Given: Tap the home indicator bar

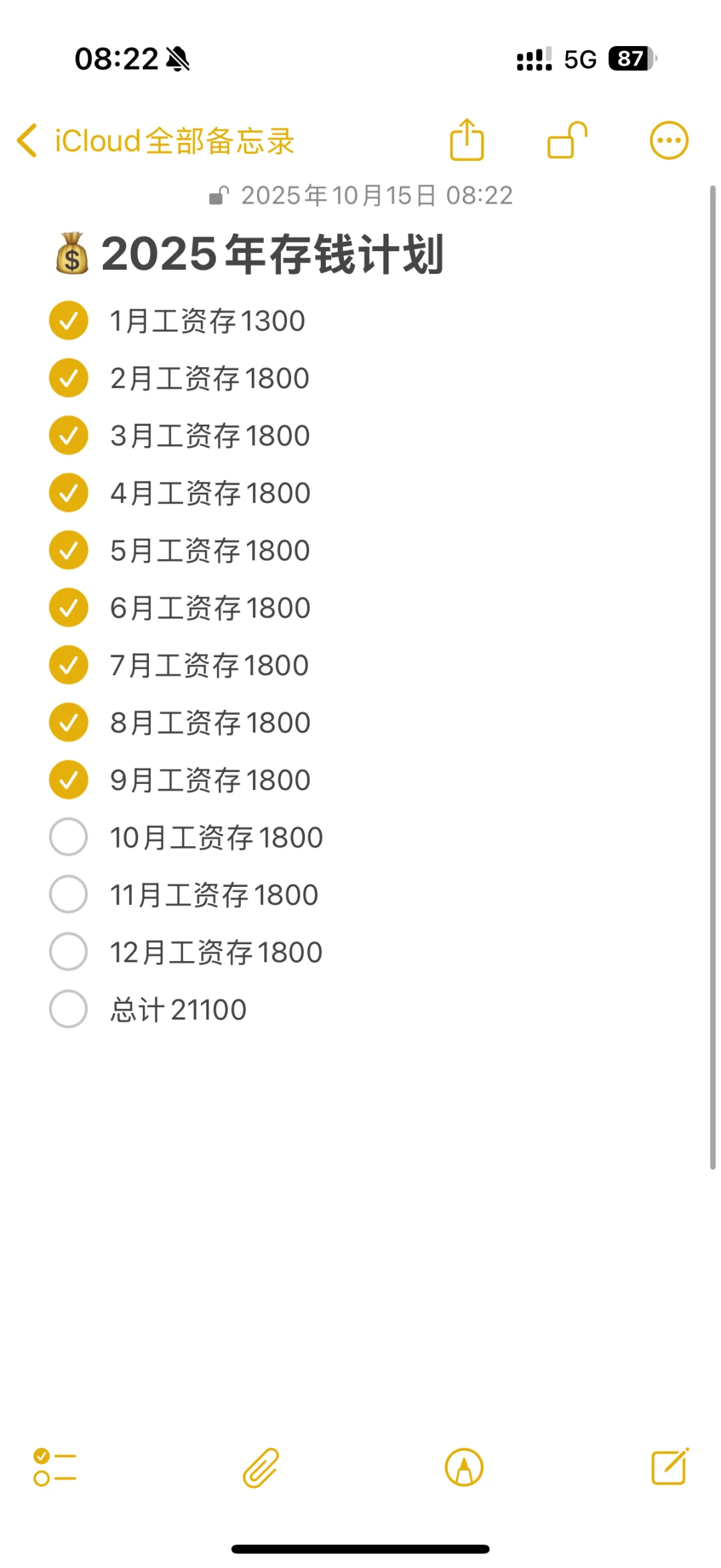Looking at the screenshot, I should point(360,1549).
